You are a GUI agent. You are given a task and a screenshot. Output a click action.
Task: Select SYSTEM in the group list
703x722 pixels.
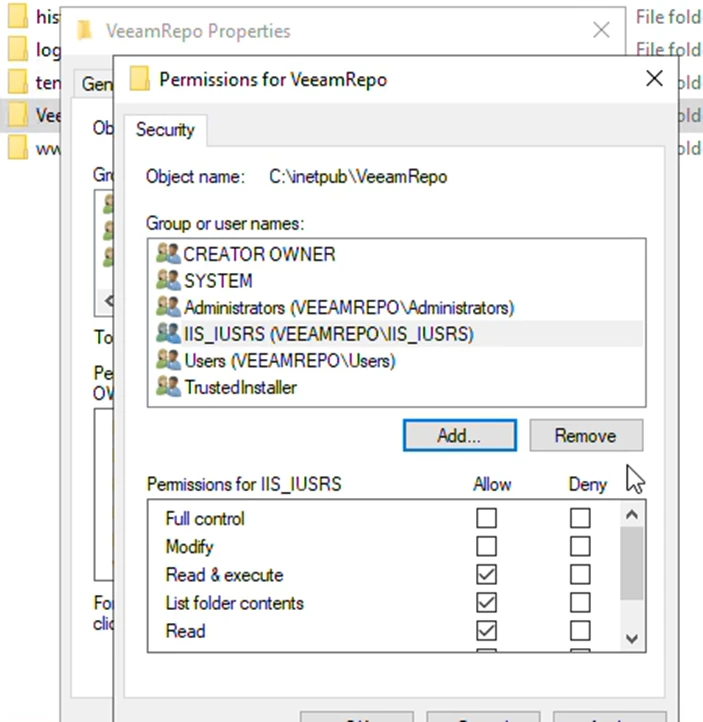click(396, 280)
